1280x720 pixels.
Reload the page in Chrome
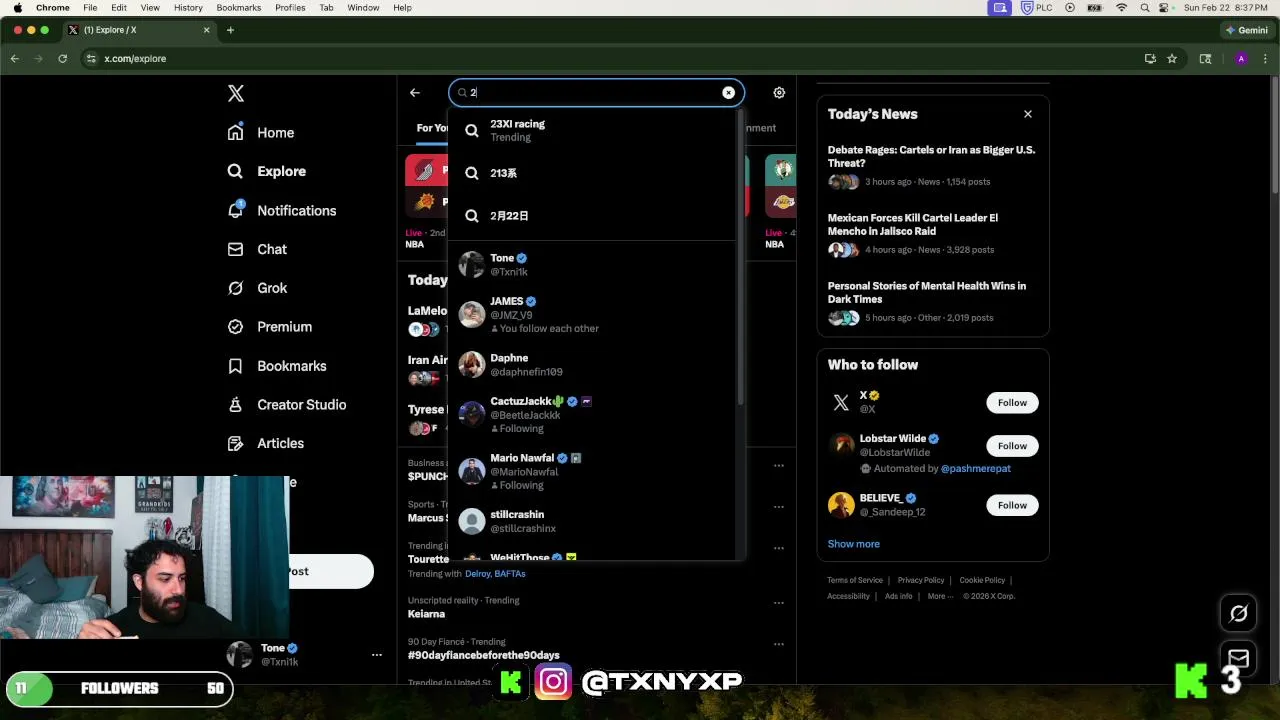click(63, 59)
